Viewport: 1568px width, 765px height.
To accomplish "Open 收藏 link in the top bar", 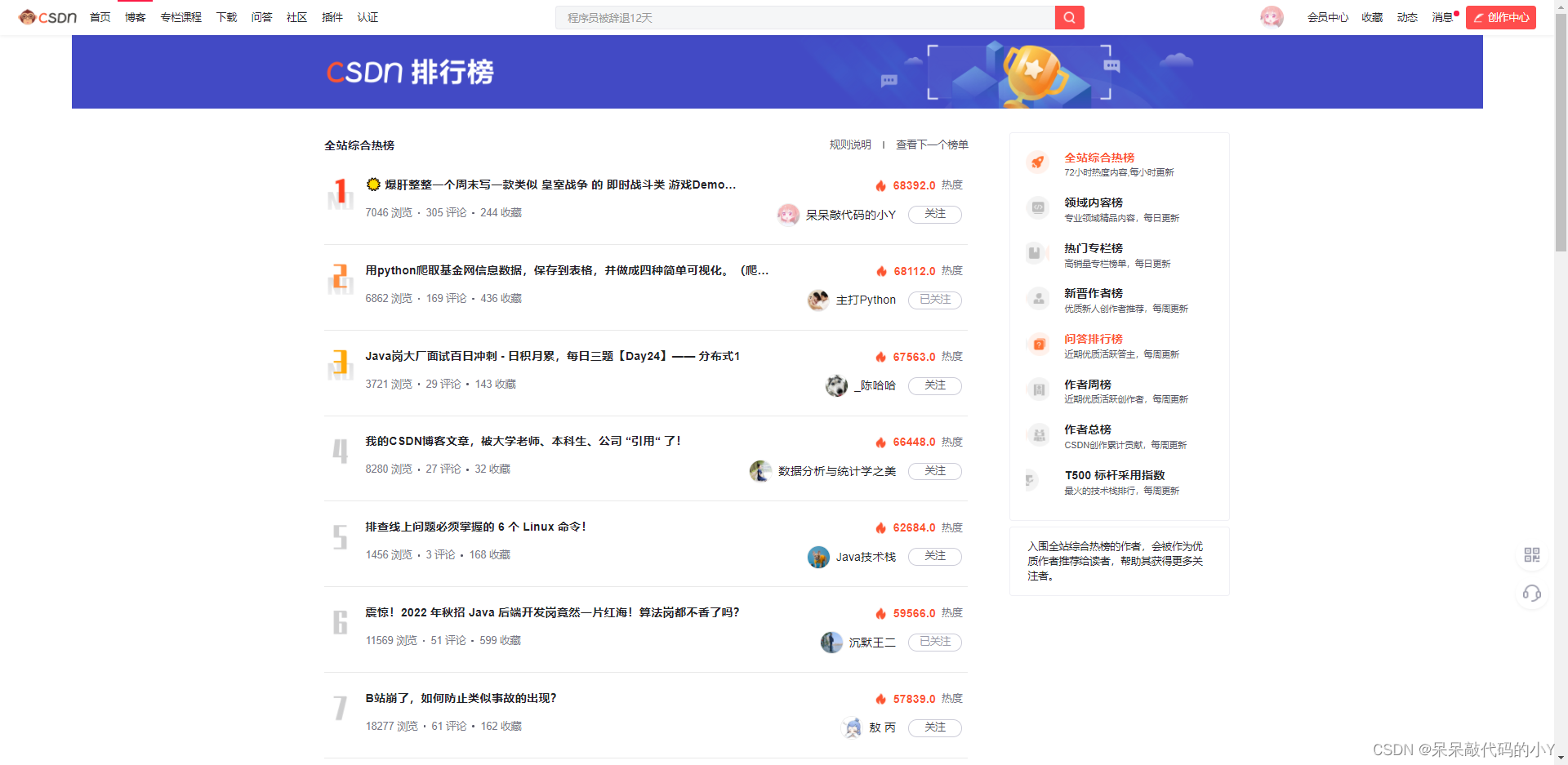I will click(1372, 17).
